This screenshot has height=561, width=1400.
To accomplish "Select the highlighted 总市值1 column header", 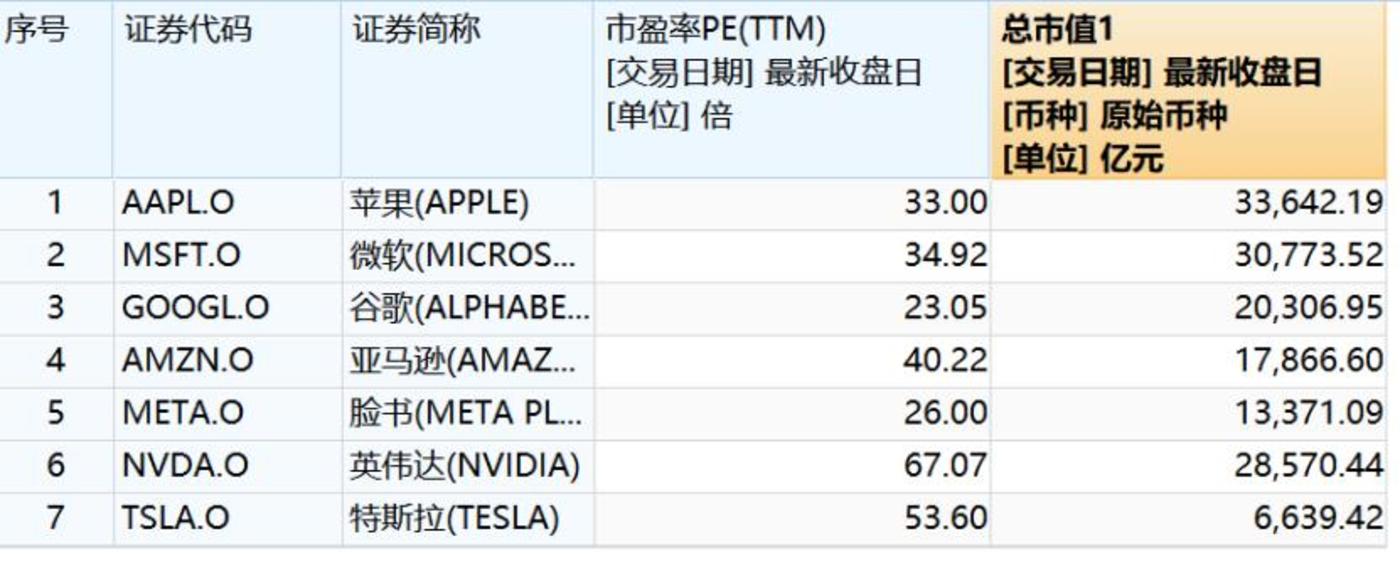I will (1057, 30).
